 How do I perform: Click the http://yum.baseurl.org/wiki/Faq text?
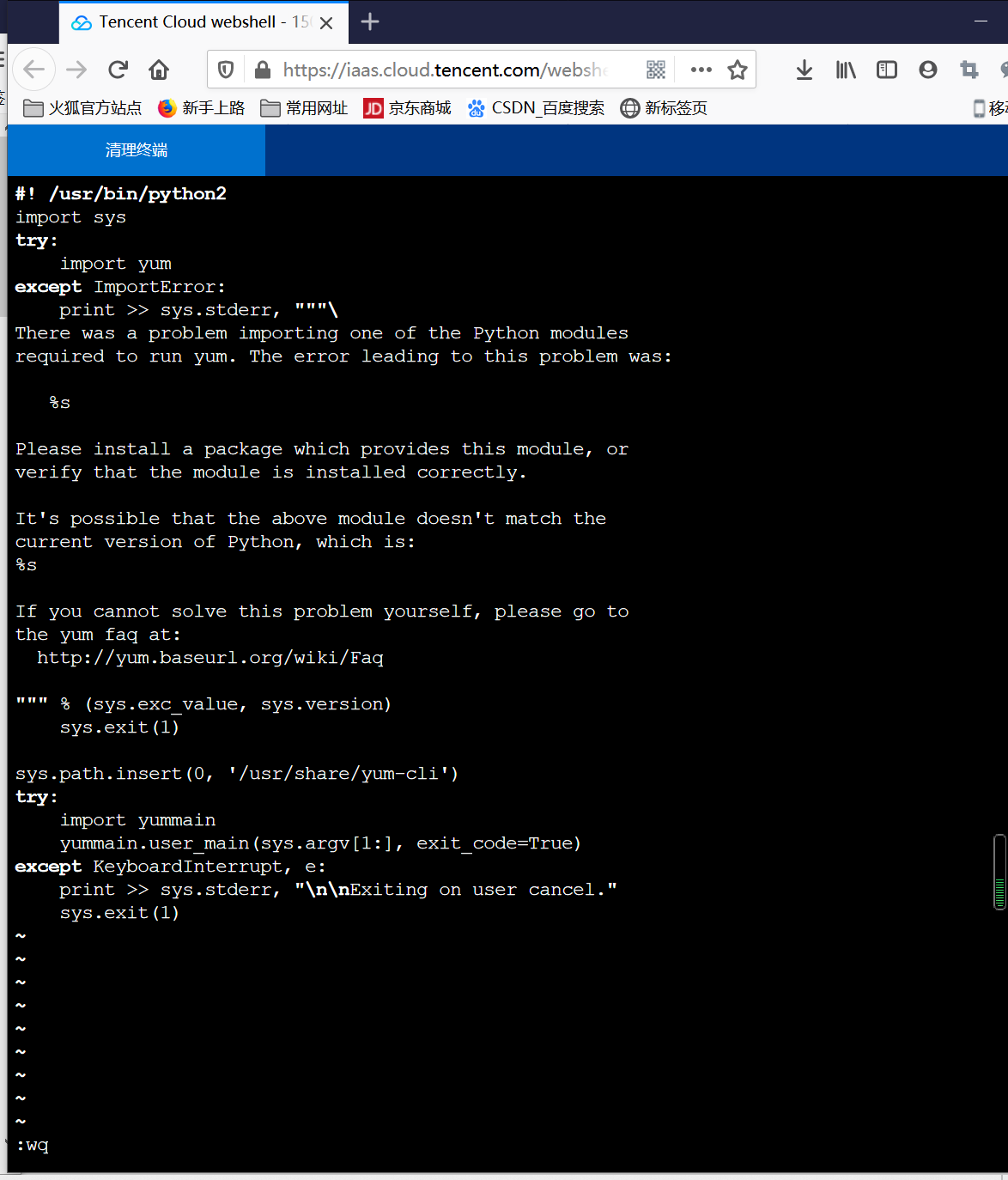pyautogui.click(x=210, y=658)
